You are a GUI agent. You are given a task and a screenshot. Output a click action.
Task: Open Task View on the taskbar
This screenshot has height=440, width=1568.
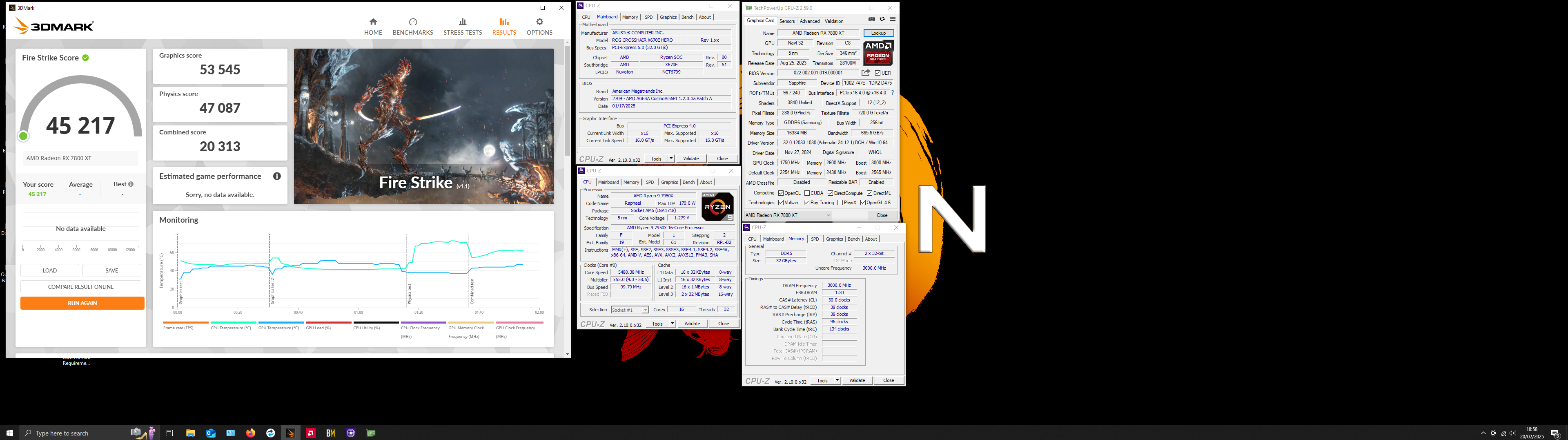click(x=170, y=433)
